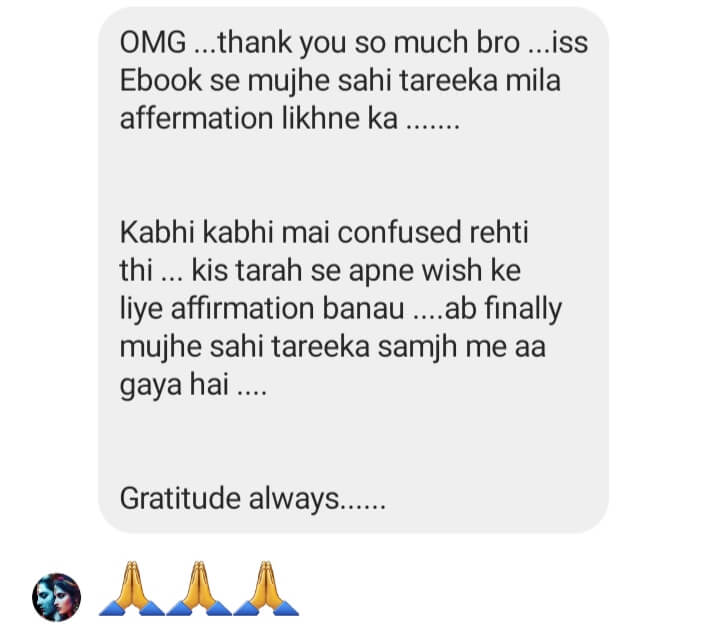Select the word "confused" in the message
The height and width of the screenshot is (636, 720).
399,232
